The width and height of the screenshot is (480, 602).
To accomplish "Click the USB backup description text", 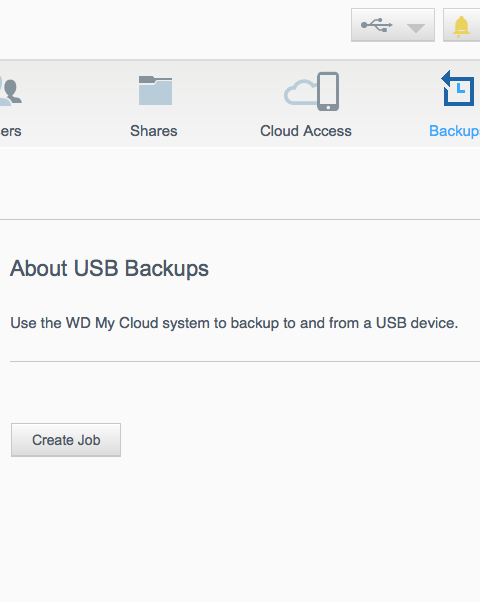I will pyautogui.click(x=234, y=323).
